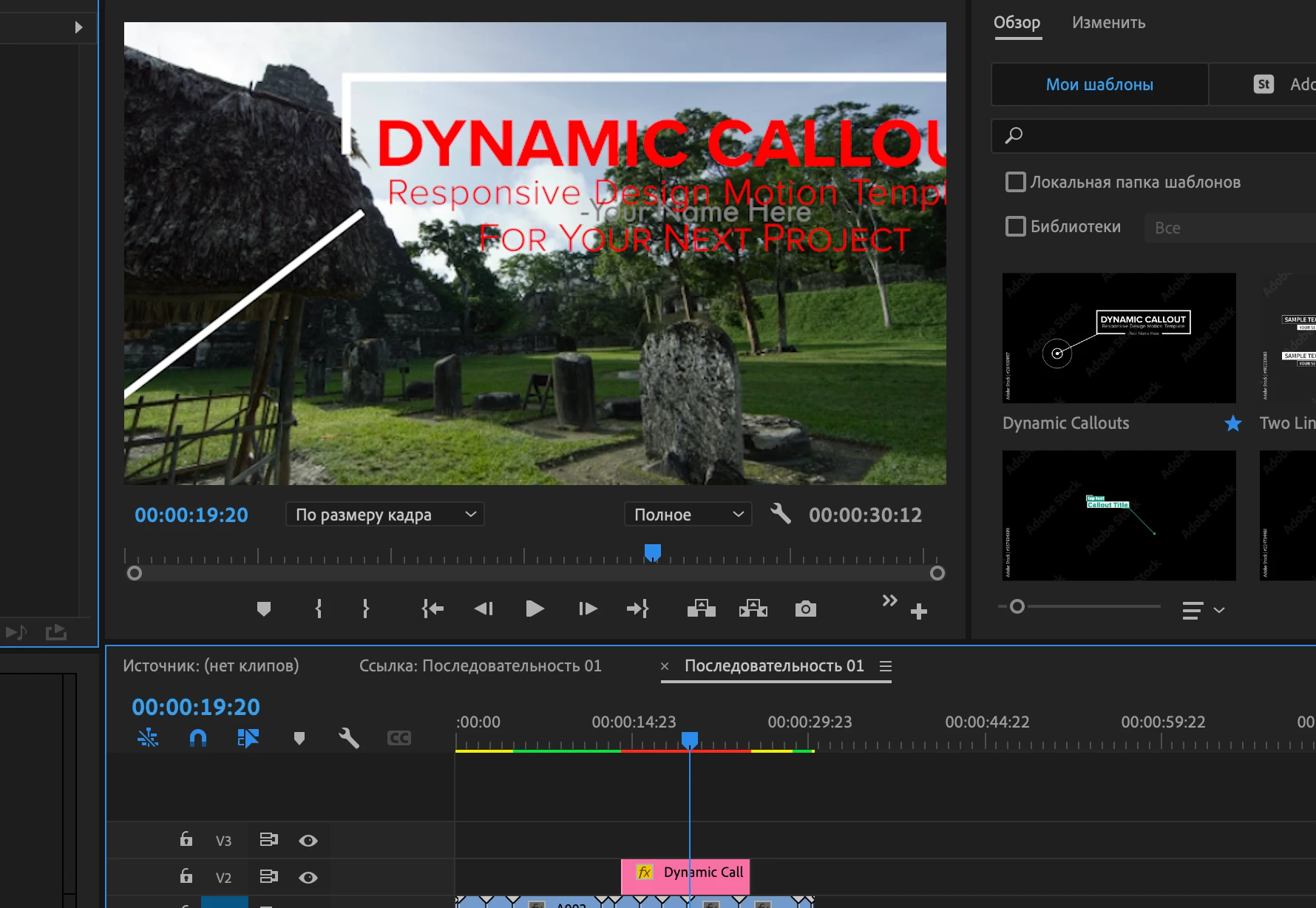Open the По размеру кадра zoom dropdown

click(384, 515)
